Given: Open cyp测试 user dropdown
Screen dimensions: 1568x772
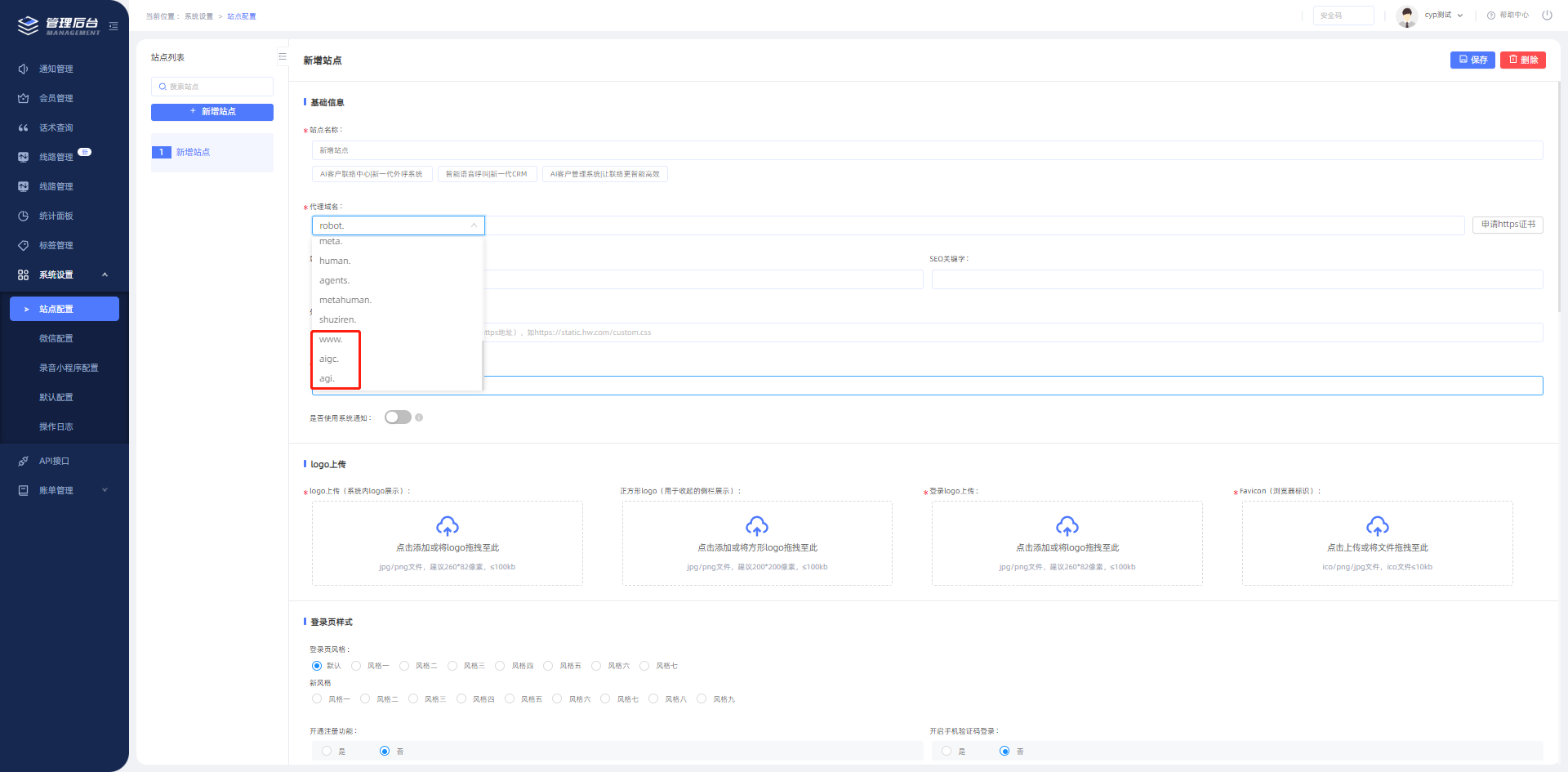Looking at the screenshot, I should (1443, 15).
